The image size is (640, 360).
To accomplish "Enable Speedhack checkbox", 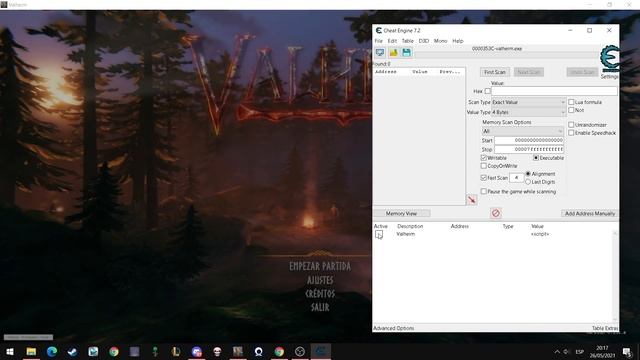I will tap(571, 133).
